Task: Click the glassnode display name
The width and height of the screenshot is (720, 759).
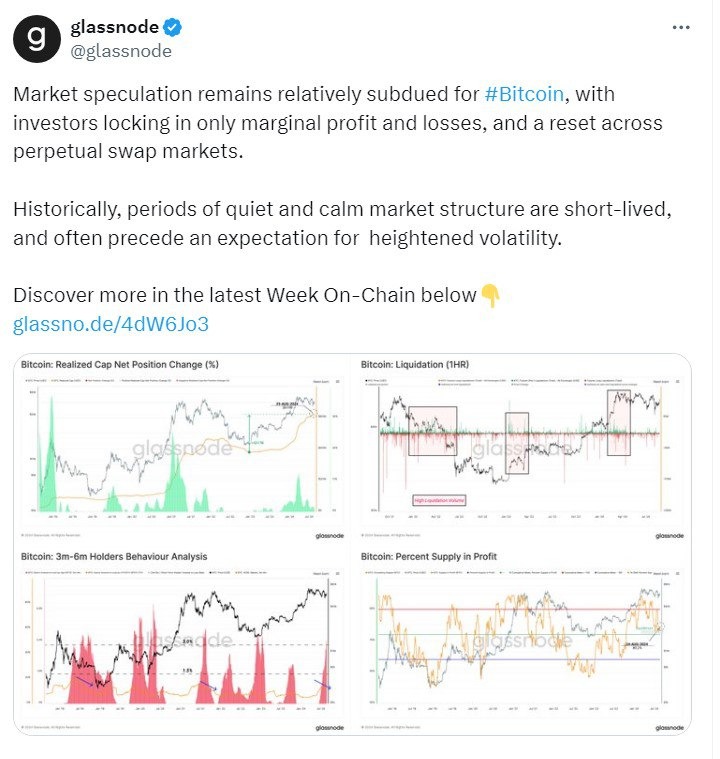Action: 115,27
